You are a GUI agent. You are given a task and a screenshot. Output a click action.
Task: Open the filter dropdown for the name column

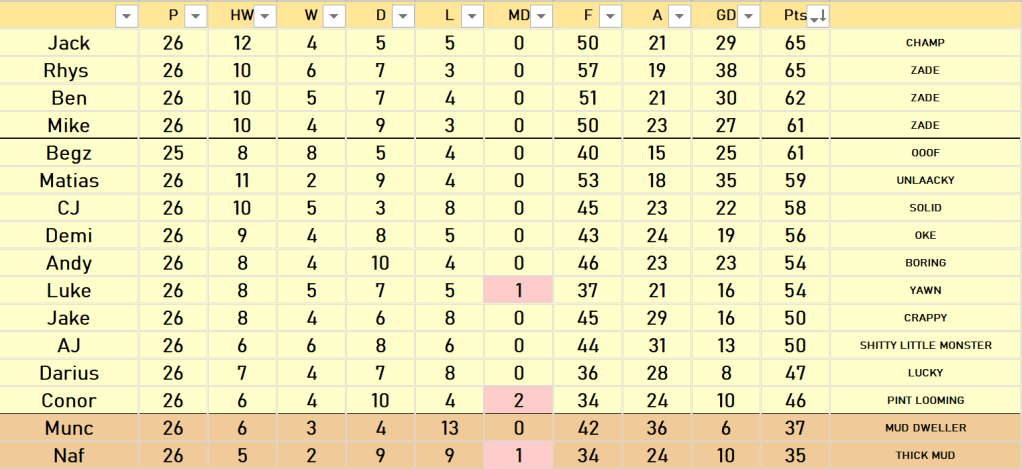[127, 16]
